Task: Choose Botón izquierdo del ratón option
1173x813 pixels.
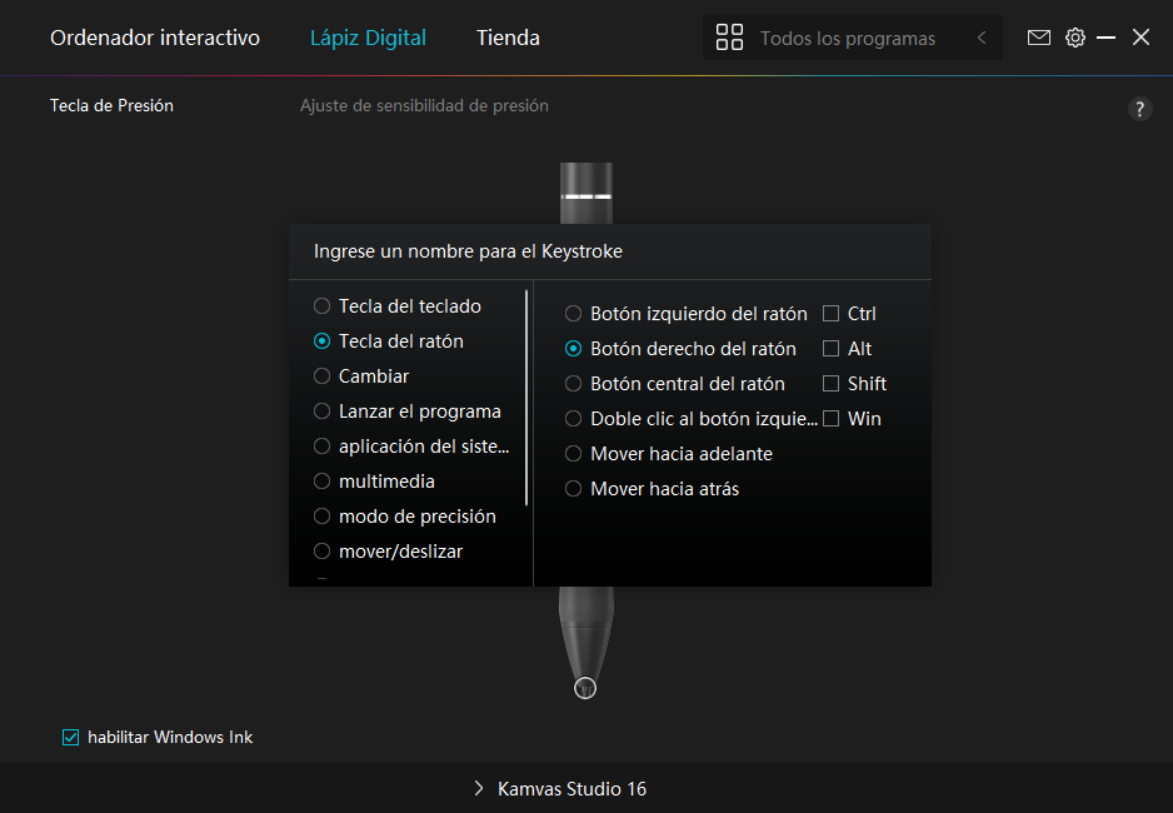Action: tap(573, 314)
